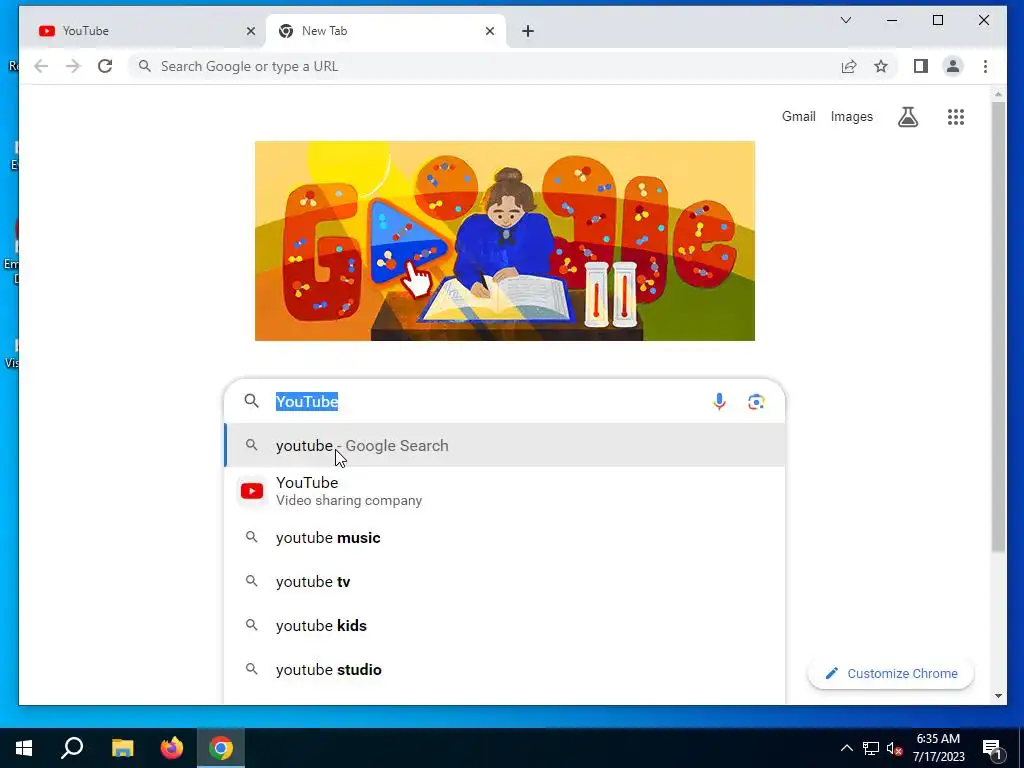Viewport: 1024px width, 768px height.
Task: Launch File Explorer from taskbar
Action: coord(123,748)
